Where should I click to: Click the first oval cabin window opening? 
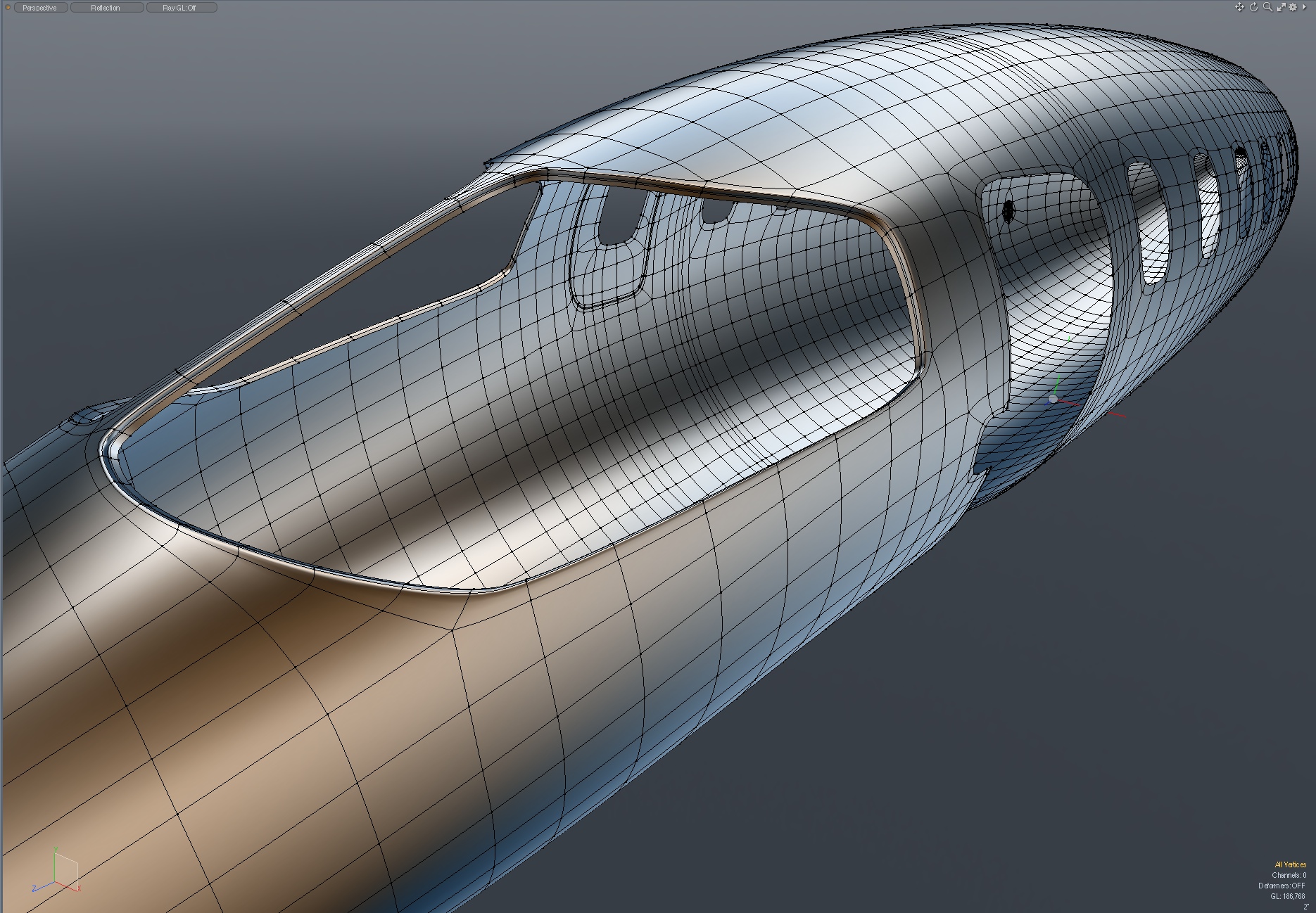click(x=1149, y=222)
